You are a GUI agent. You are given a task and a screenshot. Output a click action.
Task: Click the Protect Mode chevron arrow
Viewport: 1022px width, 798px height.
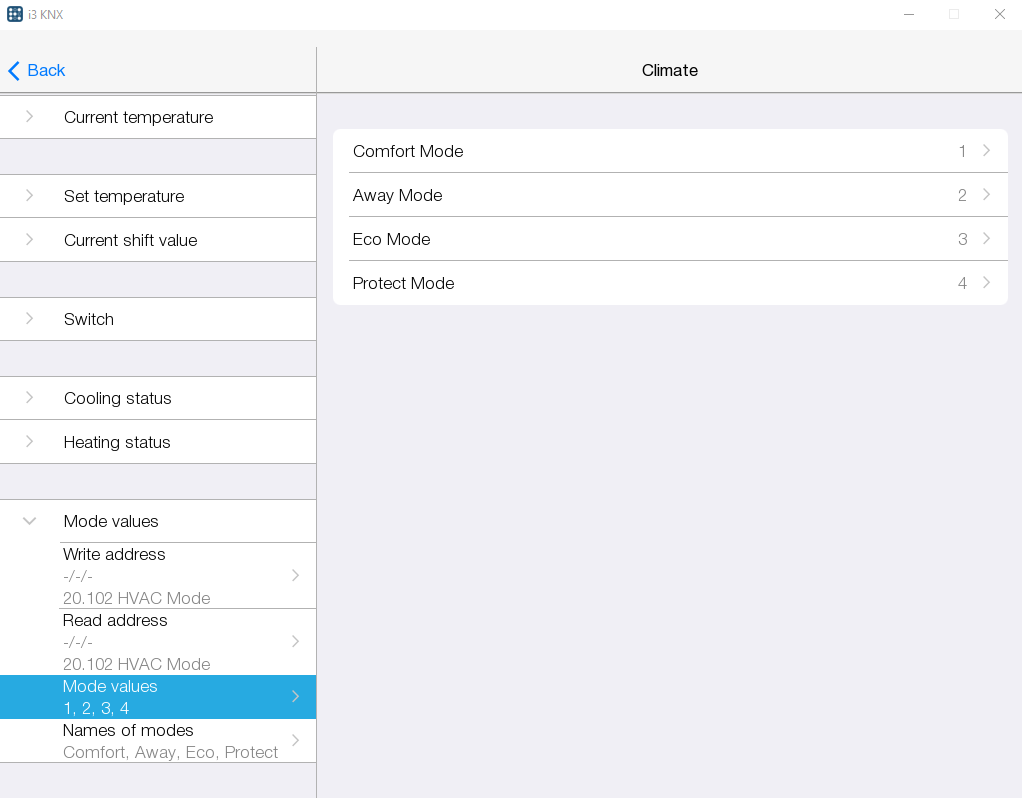pos(986,283)
